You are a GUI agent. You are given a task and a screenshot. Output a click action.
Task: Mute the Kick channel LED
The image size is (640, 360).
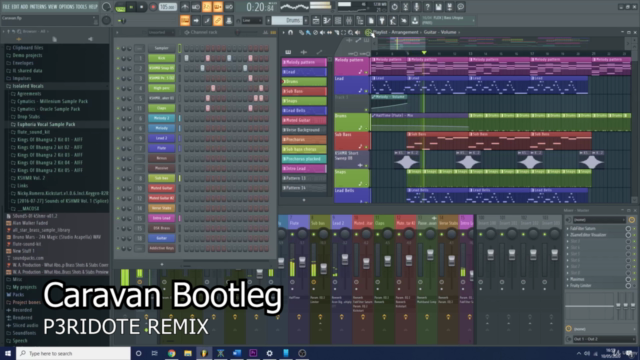(x=118, y=58)
